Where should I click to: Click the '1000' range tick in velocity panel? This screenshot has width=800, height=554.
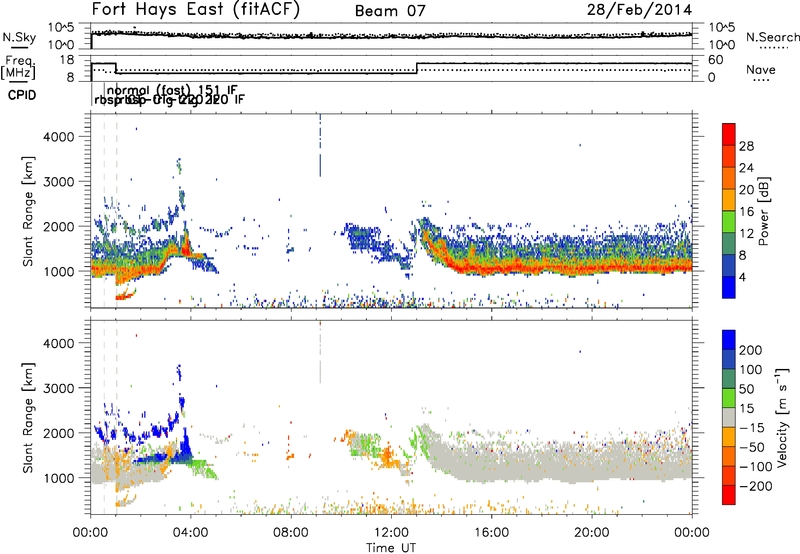(58, 478)
